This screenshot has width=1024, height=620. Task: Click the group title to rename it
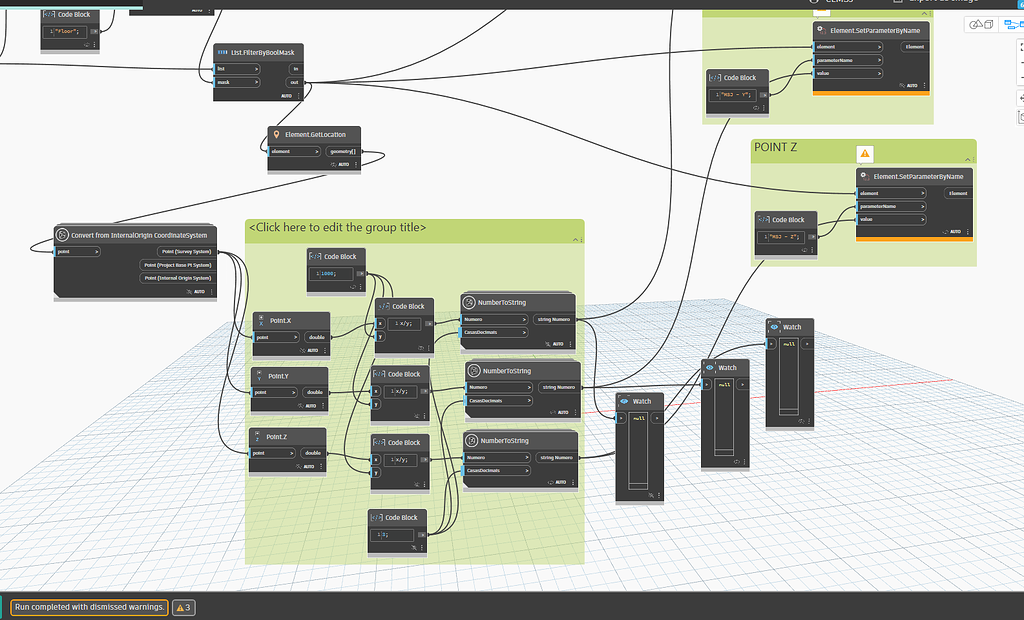340,227
